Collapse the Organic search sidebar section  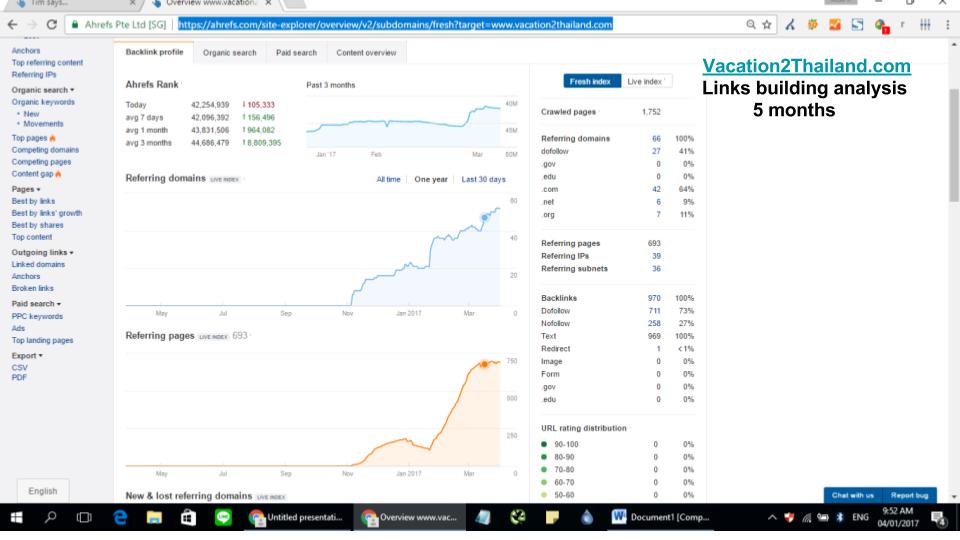[x=43, y=90]
